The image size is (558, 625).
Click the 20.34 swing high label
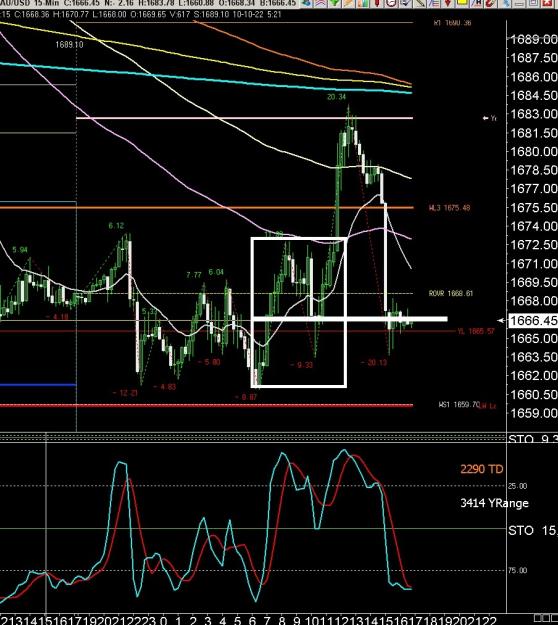coord(336,97)
